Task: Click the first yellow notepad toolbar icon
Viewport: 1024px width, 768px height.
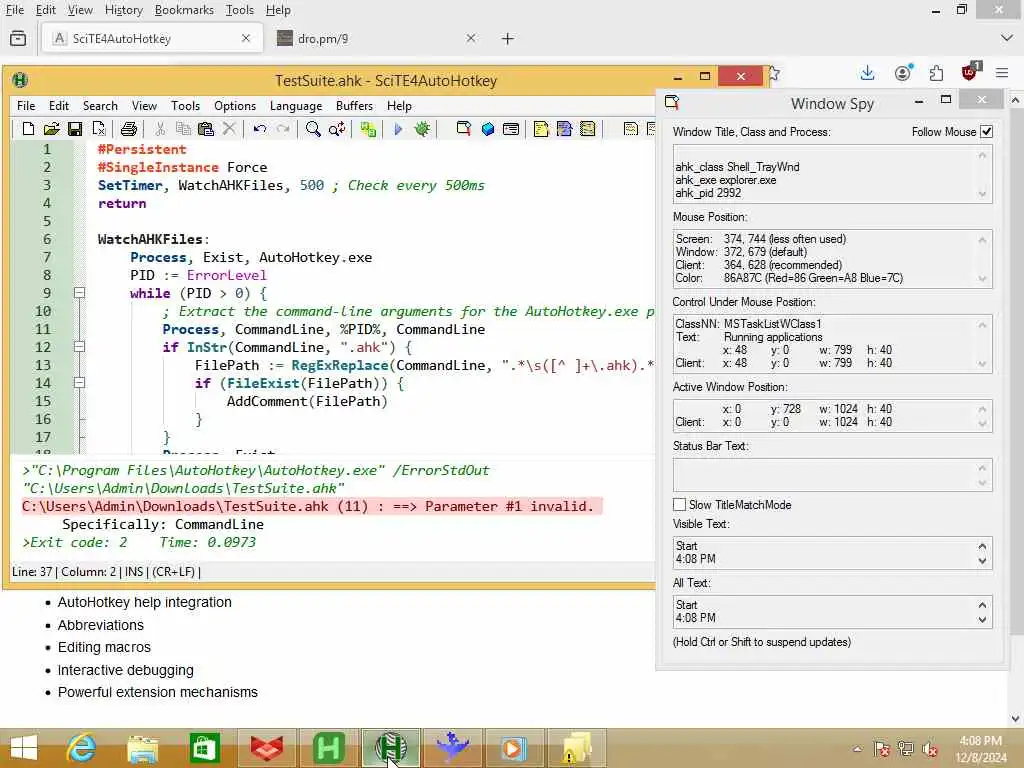Action: pyautogui.click(x=541, y=129)
